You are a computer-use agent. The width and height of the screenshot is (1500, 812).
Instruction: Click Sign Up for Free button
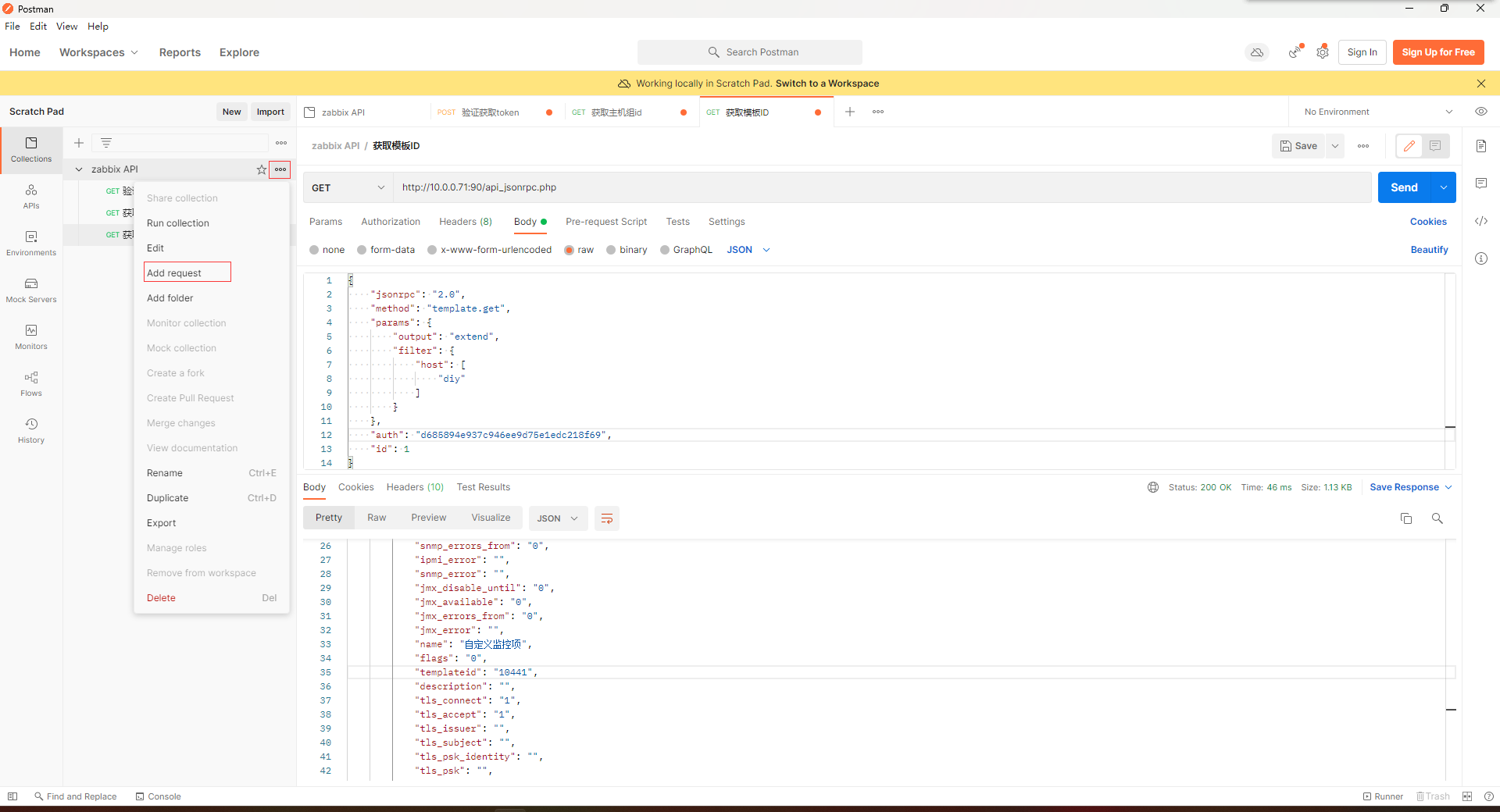[x=1438, y=52]
